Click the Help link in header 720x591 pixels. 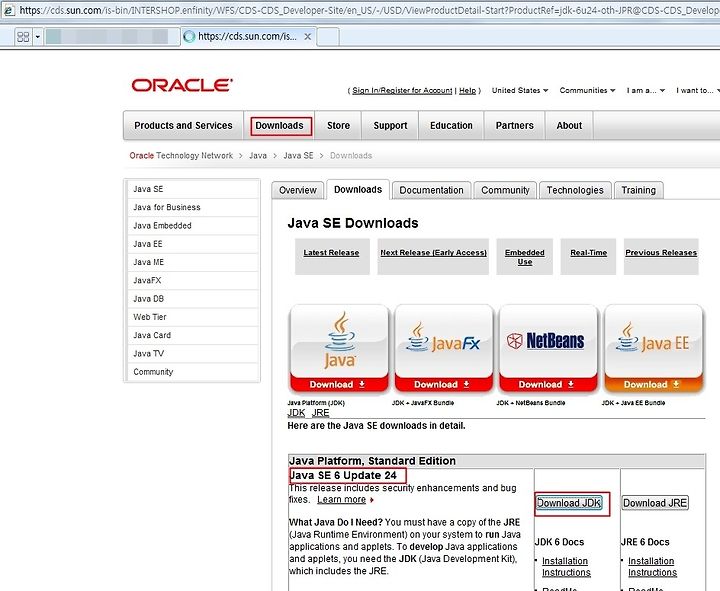[x=467, y=90]
